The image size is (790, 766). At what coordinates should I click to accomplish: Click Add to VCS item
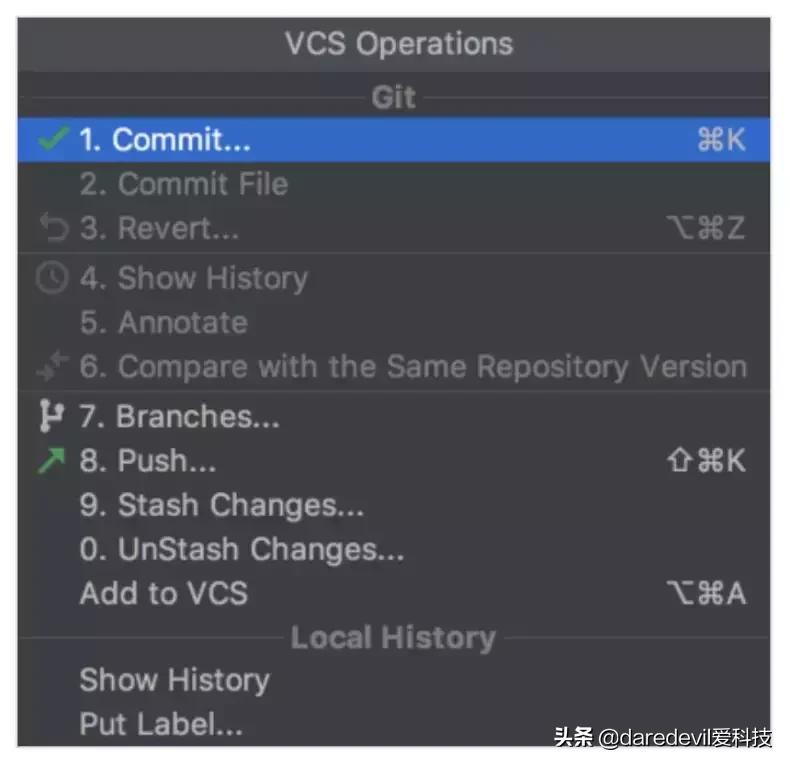(x=163, y=593)
